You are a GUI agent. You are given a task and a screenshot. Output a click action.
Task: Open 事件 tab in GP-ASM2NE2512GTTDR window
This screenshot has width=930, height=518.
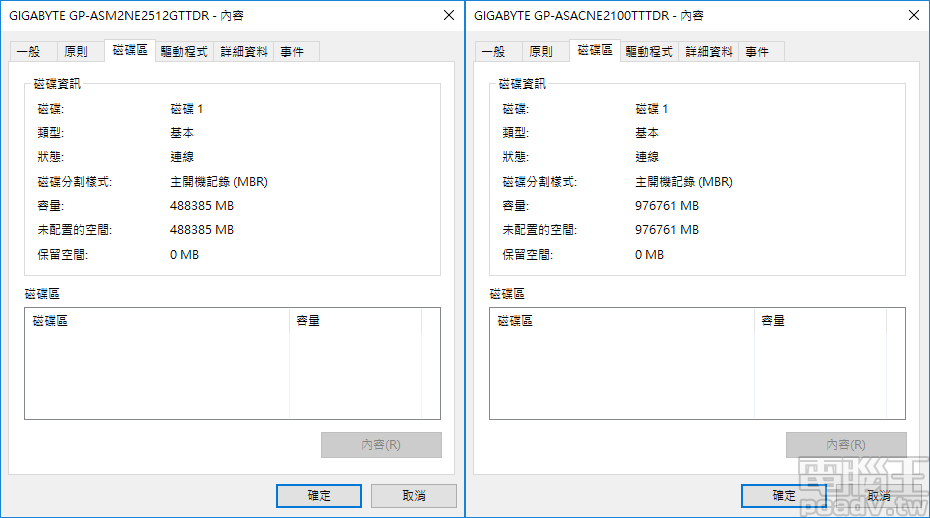[297, 52]
